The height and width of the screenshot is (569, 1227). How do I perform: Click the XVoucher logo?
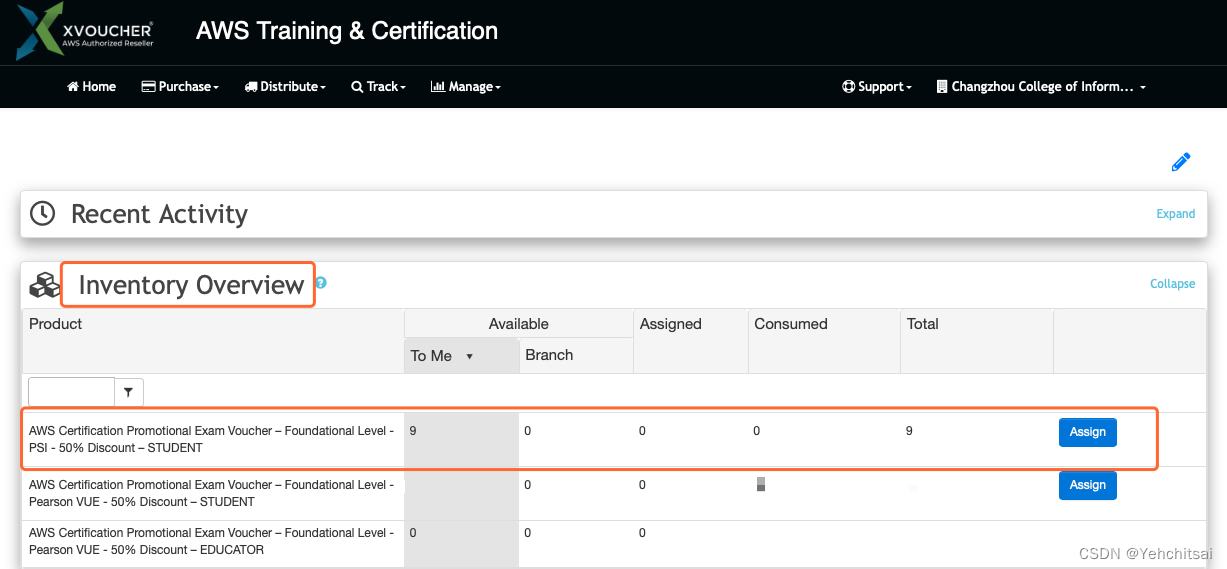click(85, 32)
